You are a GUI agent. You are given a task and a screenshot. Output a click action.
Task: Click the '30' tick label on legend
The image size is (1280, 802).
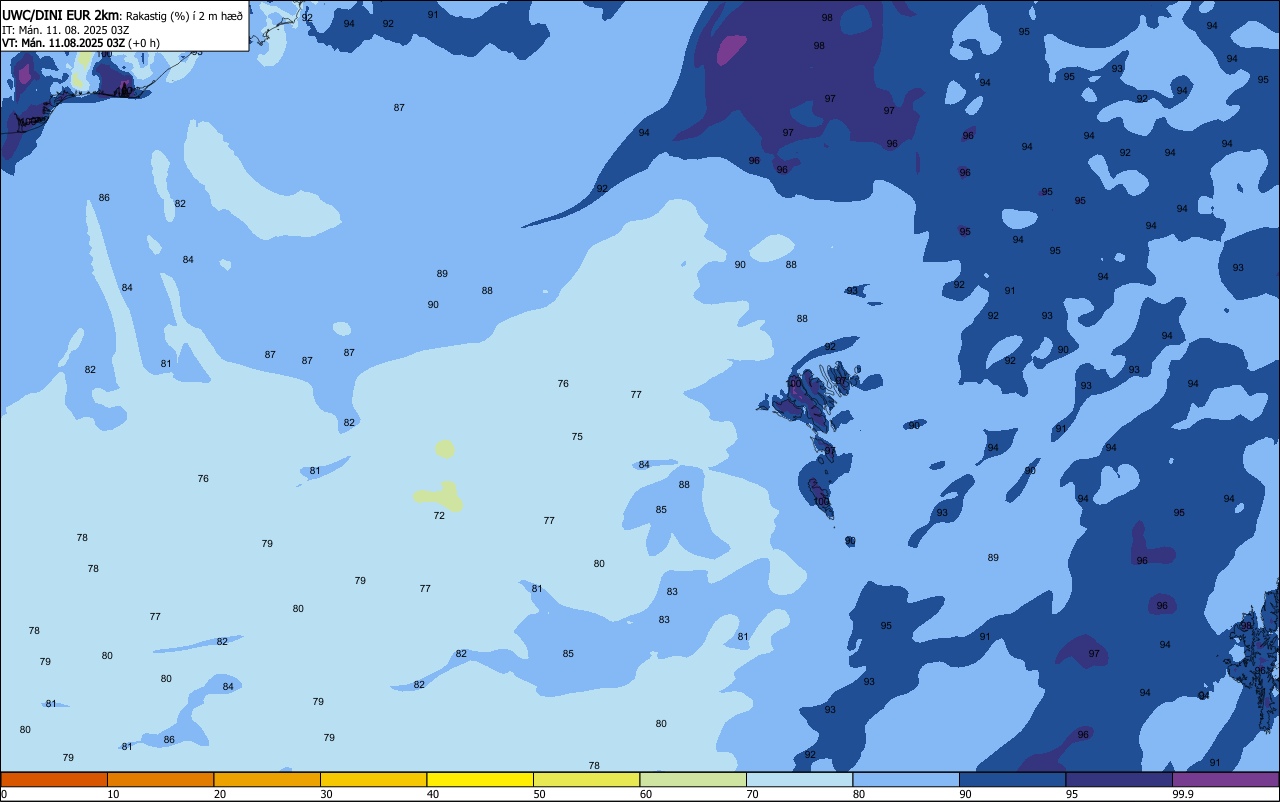click(326, 794)
